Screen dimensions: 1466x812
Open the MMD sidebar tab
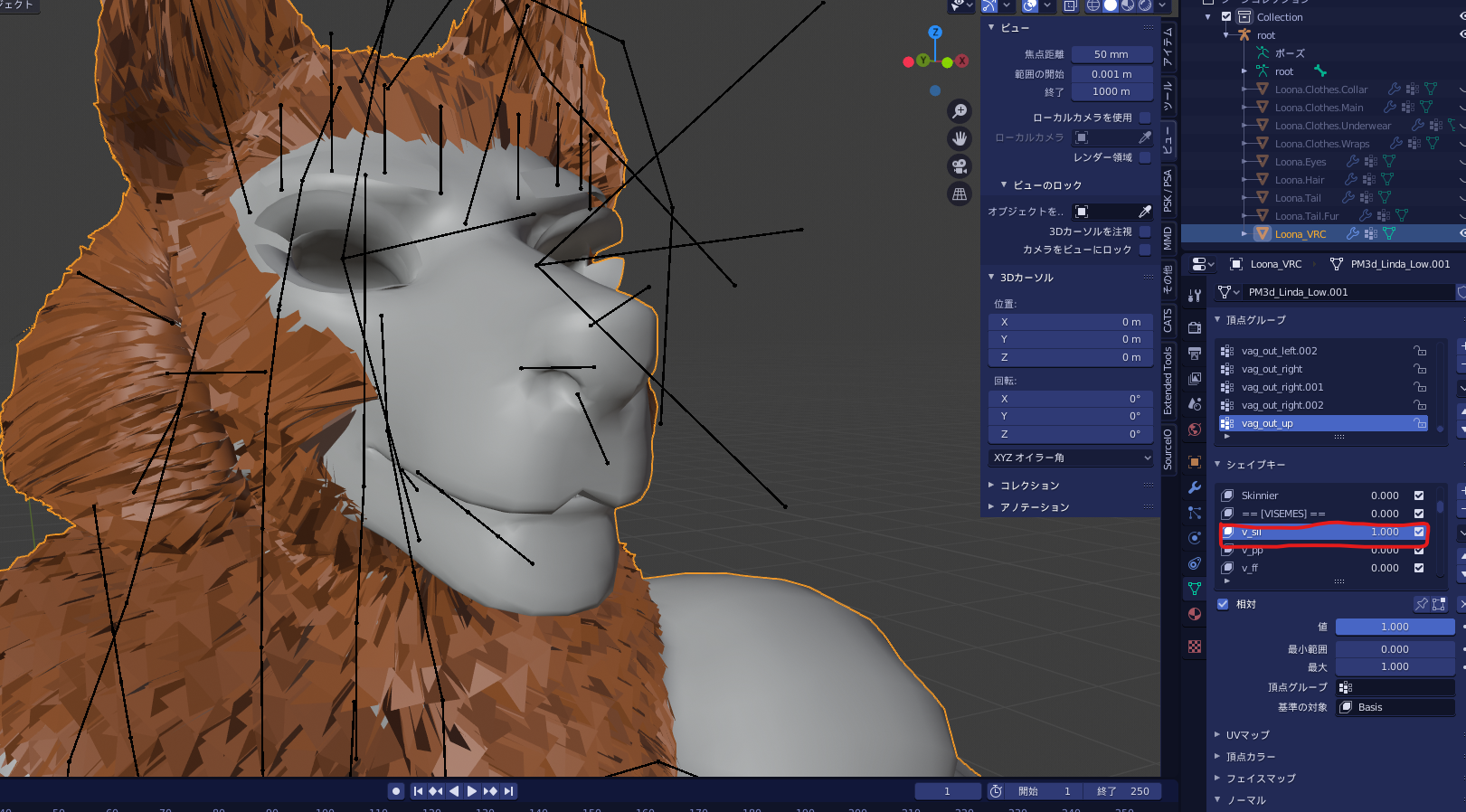point(1168,238)
